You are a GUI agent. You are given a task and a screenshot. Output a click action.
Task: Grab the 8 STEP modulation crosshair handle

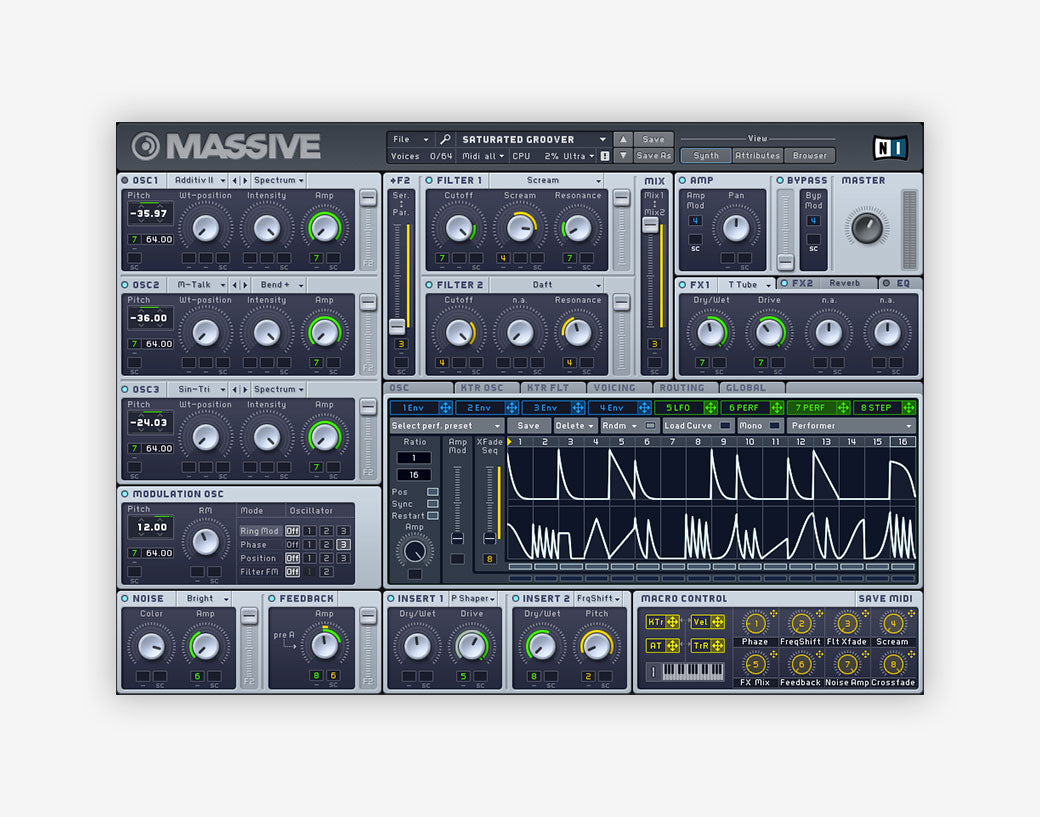pyautogui.click(x=909, y=408)
